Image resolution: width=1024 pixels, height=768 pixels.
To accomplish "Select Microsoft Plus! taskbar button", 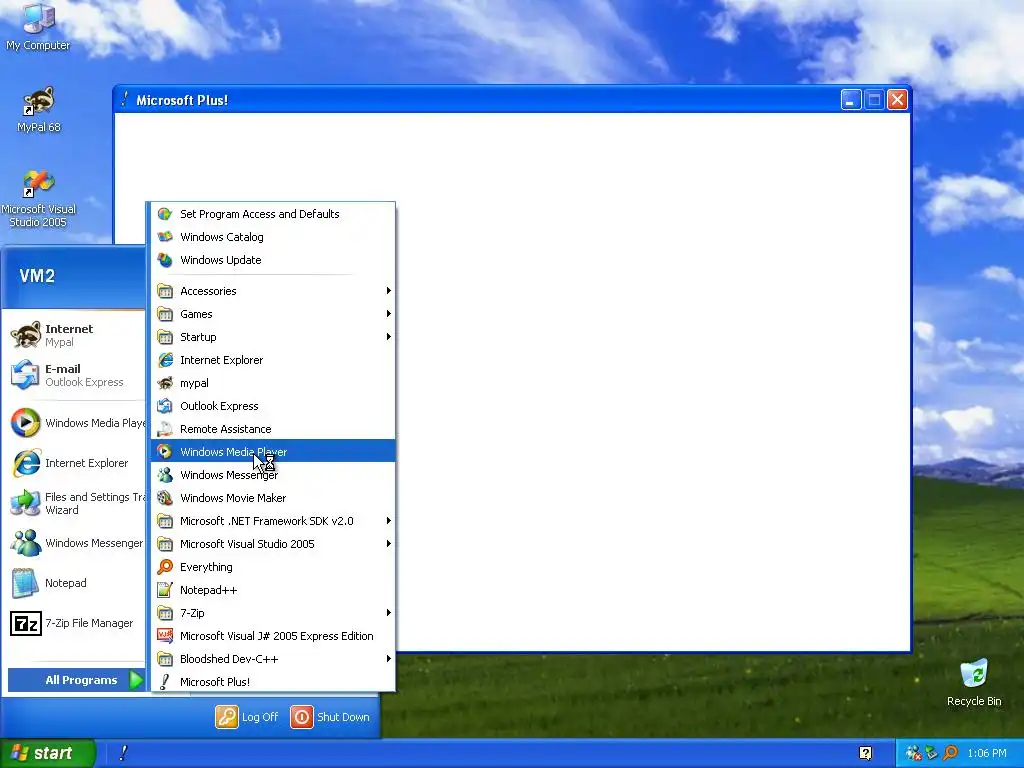I will [x=123, y=753].
